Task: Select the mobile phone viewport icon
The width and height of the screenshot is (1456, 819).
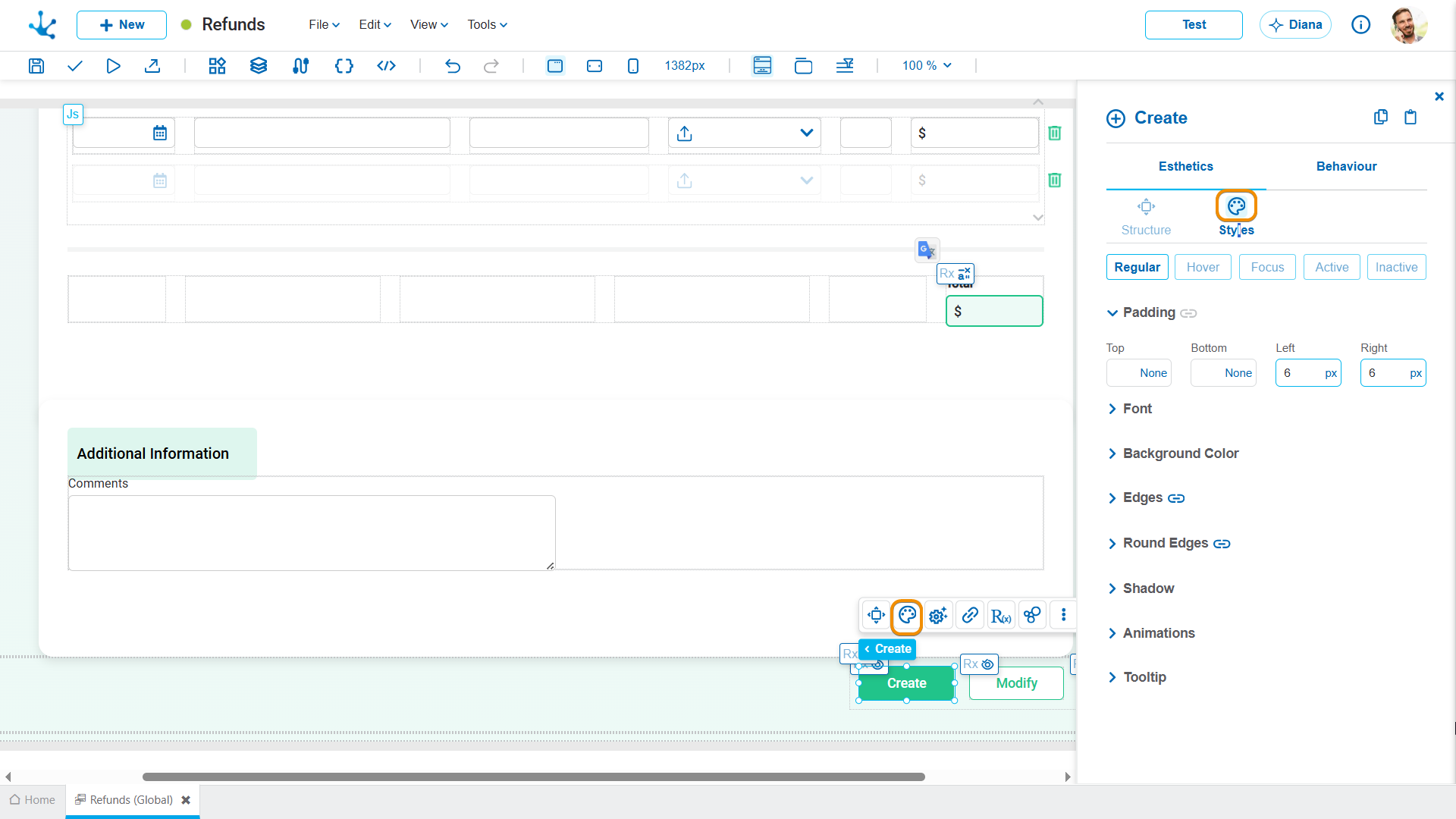Action: 633,66
